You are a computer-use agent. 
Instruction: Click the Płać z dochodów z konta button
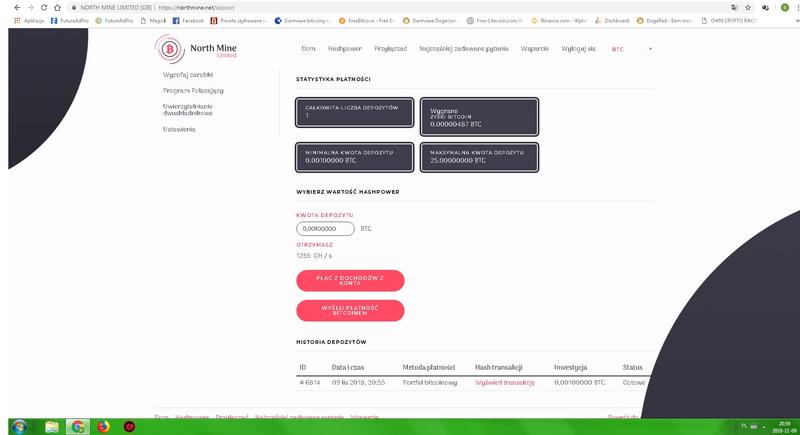[350, 280]
